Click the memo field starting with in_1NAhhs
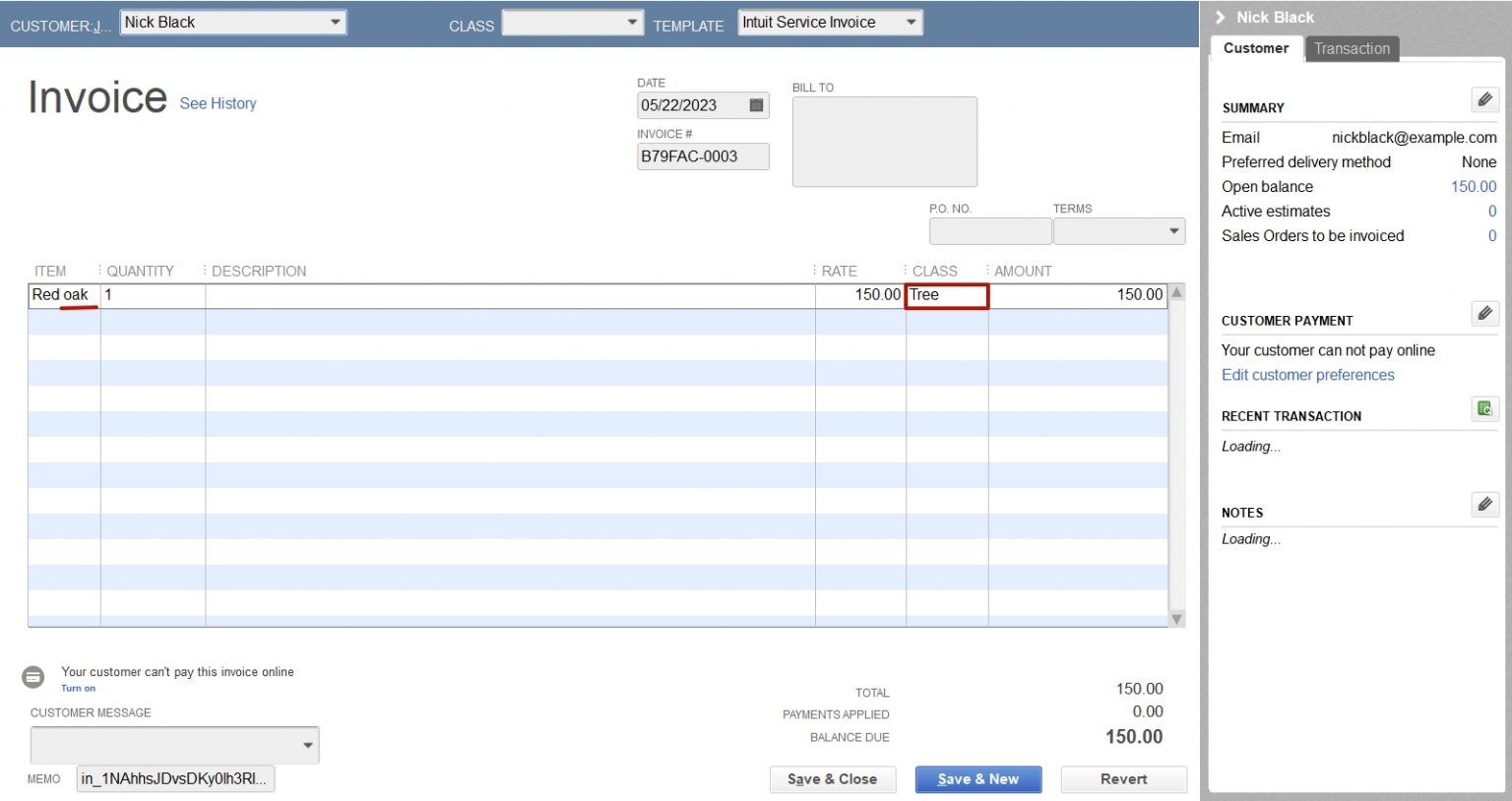This screenshot has width=1512, height=801. coord(174,778)
